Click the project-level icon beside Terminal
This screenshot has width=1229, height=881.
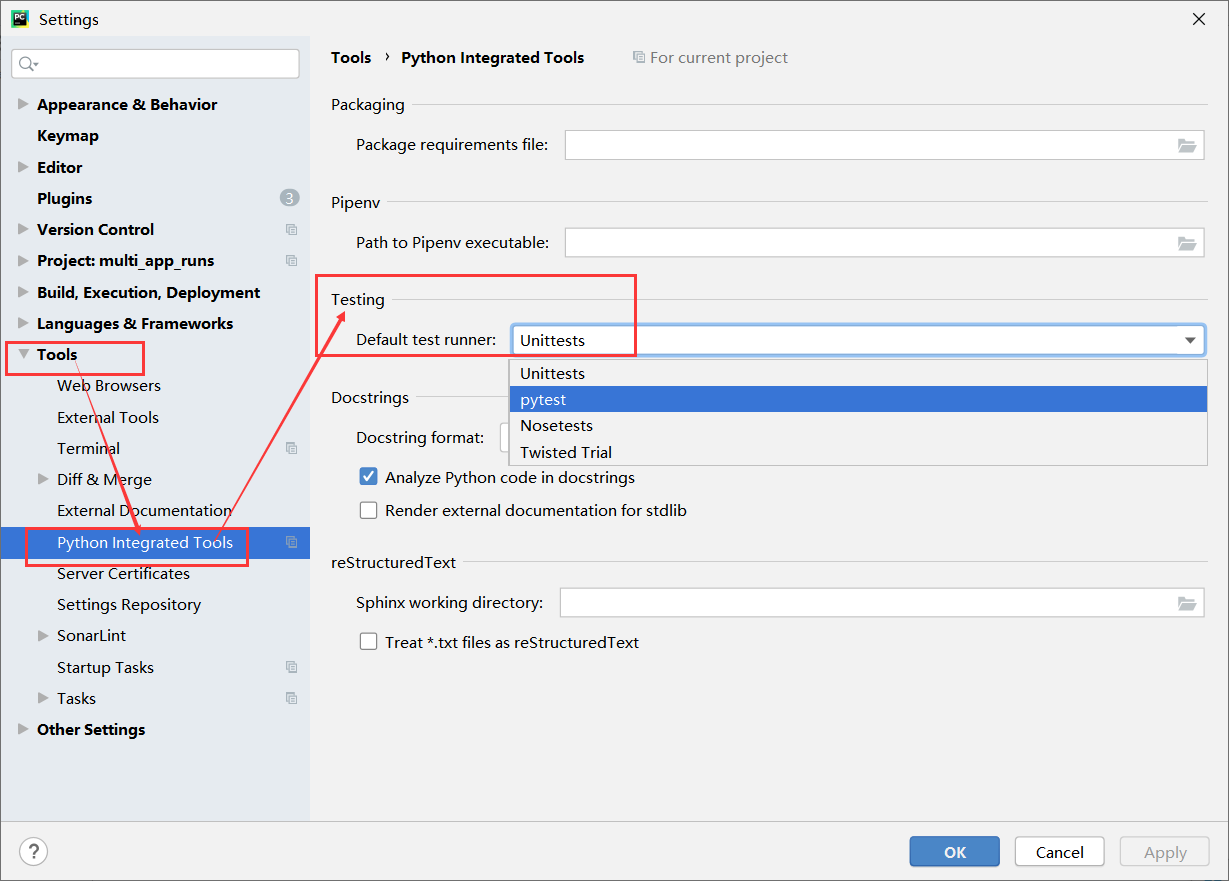tap(291, 448)
